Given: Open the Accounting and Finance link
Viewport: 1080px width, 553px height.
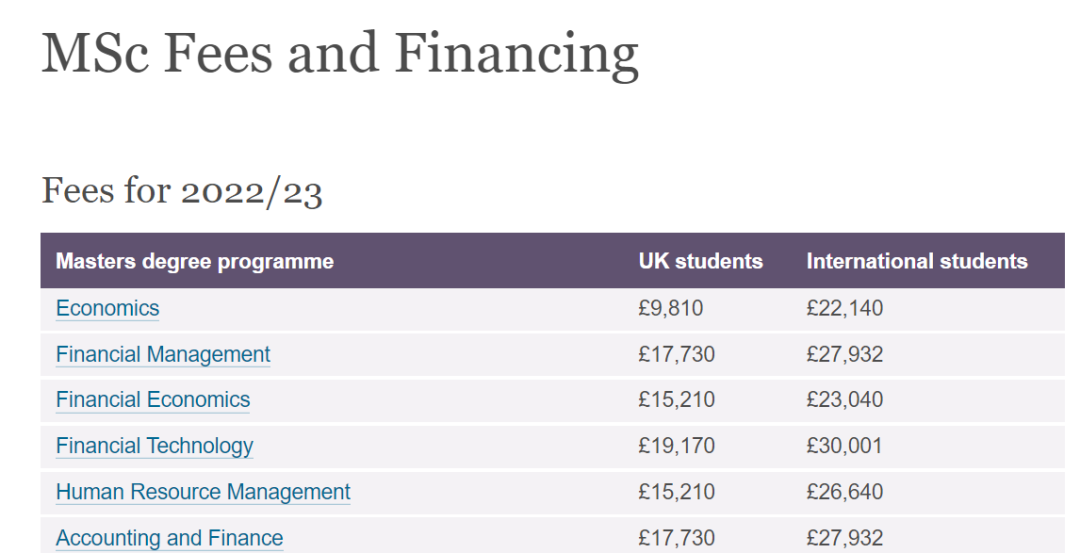Looking at the screenshot, I should coord(169,538).
